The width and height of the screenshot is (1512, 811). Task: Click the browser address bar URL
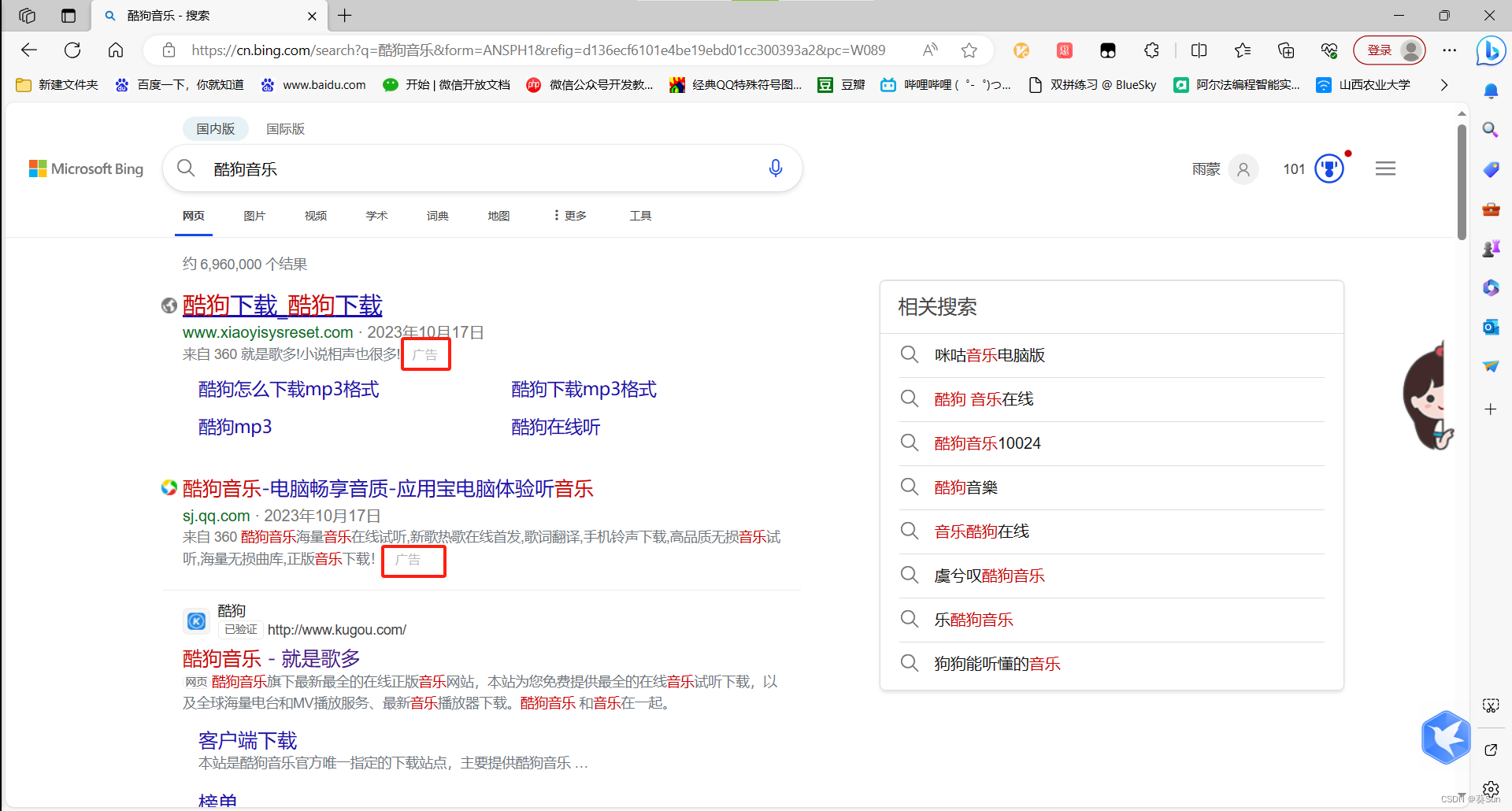coord(539,50)
